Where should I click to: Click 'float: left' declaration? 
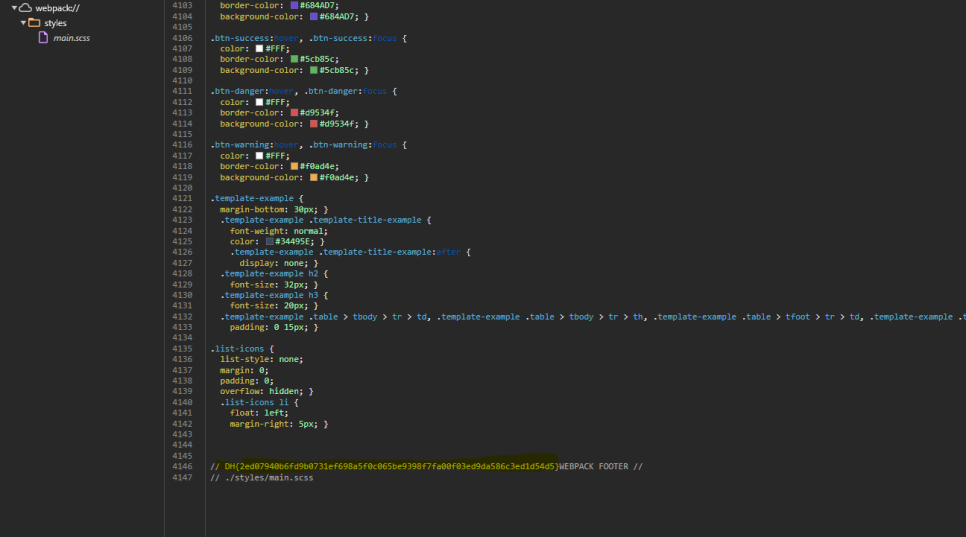tap(259, 413)
